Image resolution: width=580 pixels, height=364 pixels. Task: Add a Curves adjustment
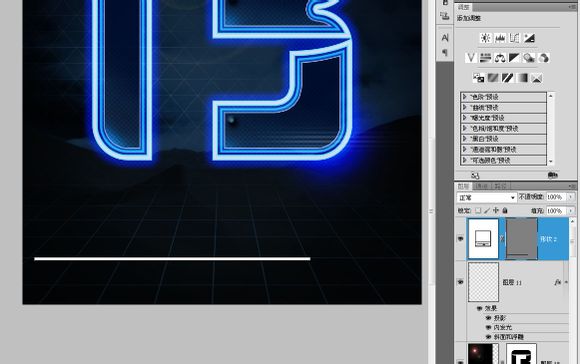[x=514, y=38]
